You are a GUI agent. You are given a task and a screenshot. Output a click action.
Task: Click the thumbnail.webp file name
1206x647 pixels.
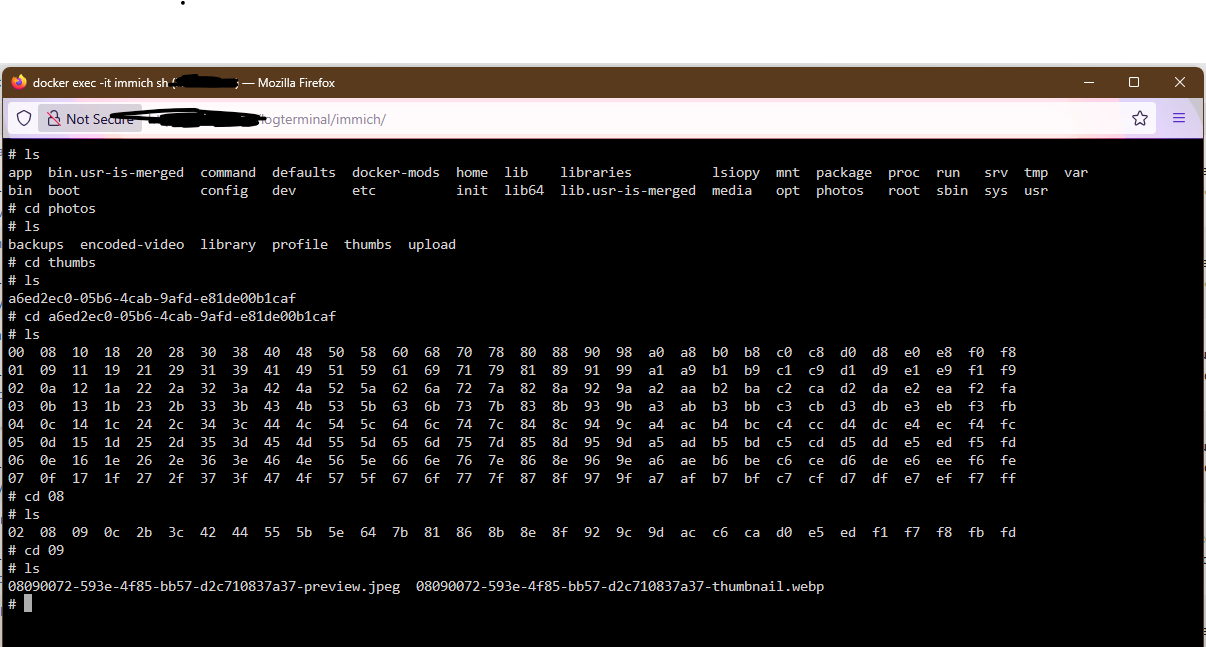tap(620, 587)
